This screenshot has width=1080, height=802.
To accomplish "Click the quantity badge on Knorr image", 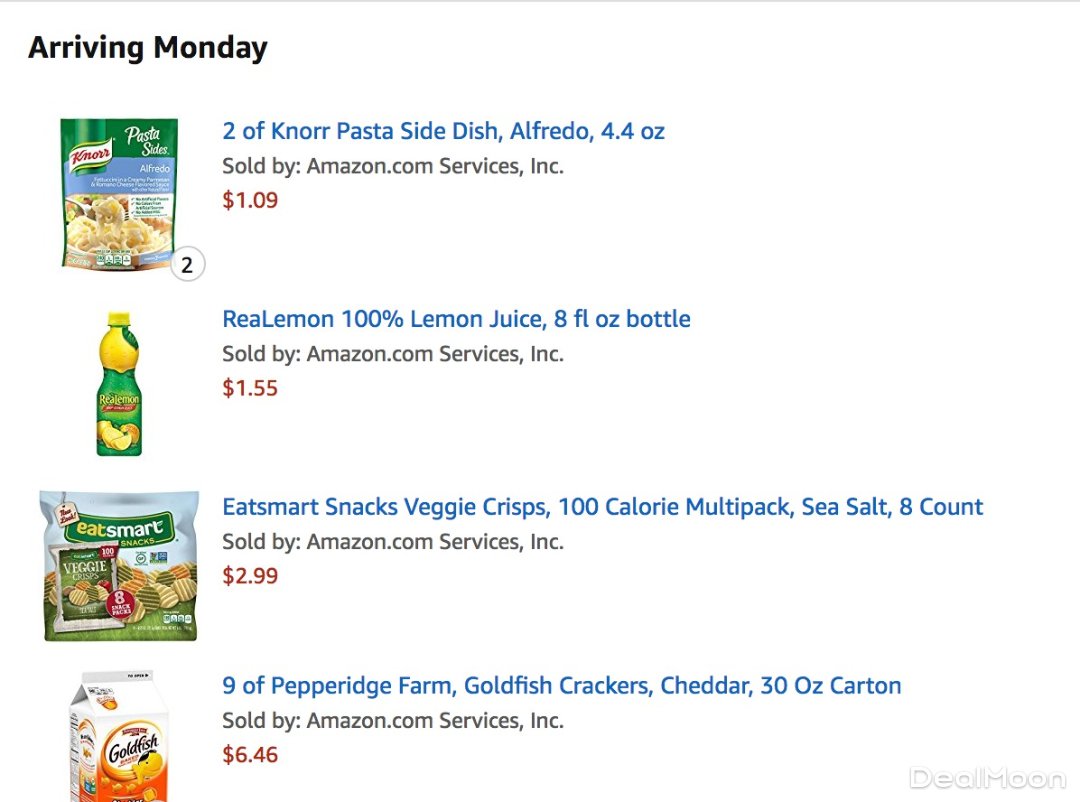I will (x=187, y=266).
